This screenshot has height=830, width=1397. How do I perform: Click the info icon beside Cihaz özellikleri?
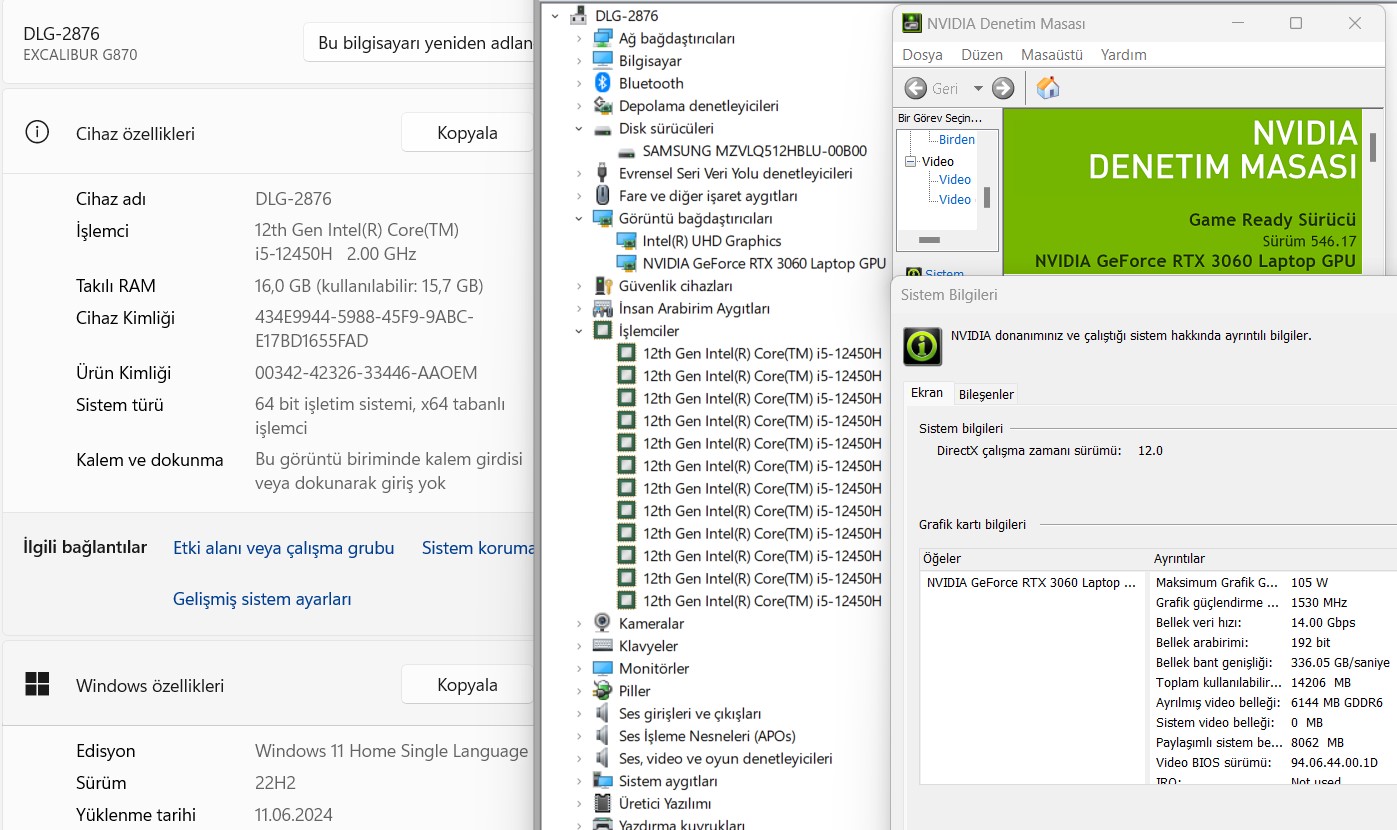pos(37,132)
